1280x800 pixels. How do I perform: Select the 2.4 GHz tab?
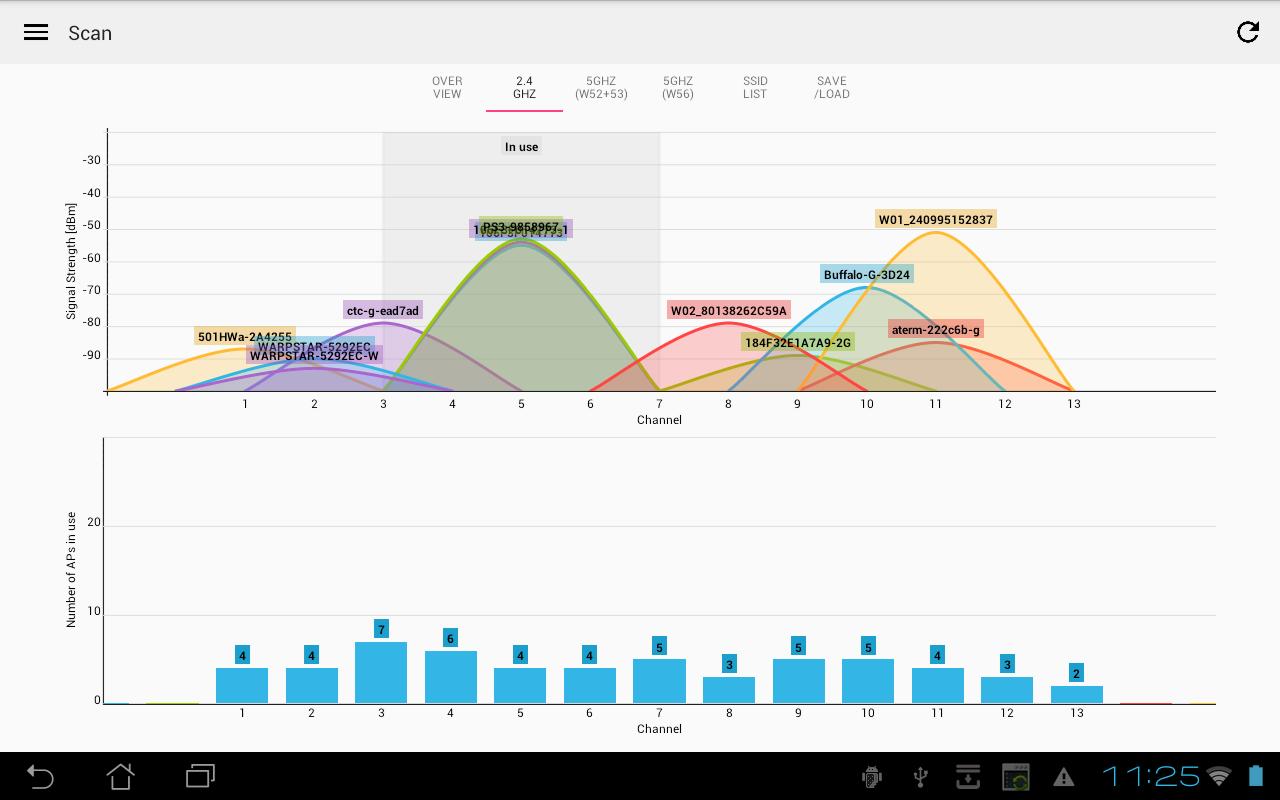tap(524, 88)
